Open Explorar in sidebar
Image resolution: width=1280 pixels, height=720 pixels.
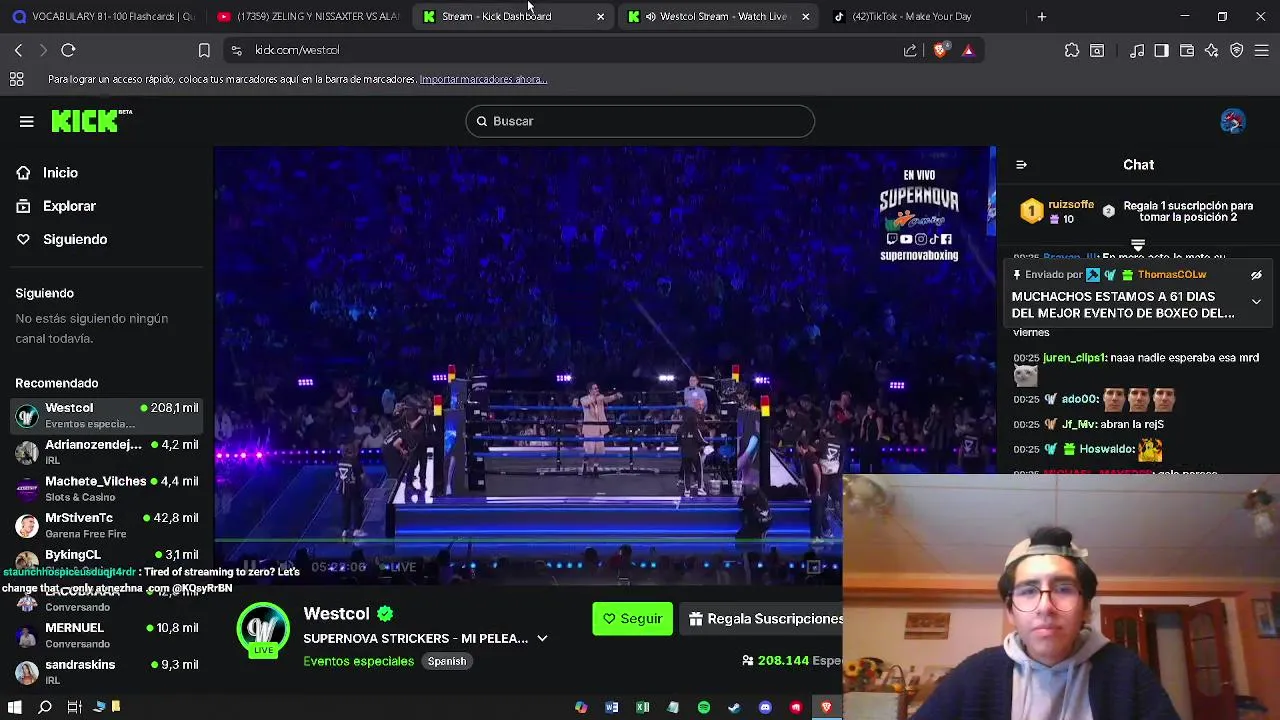69,206
